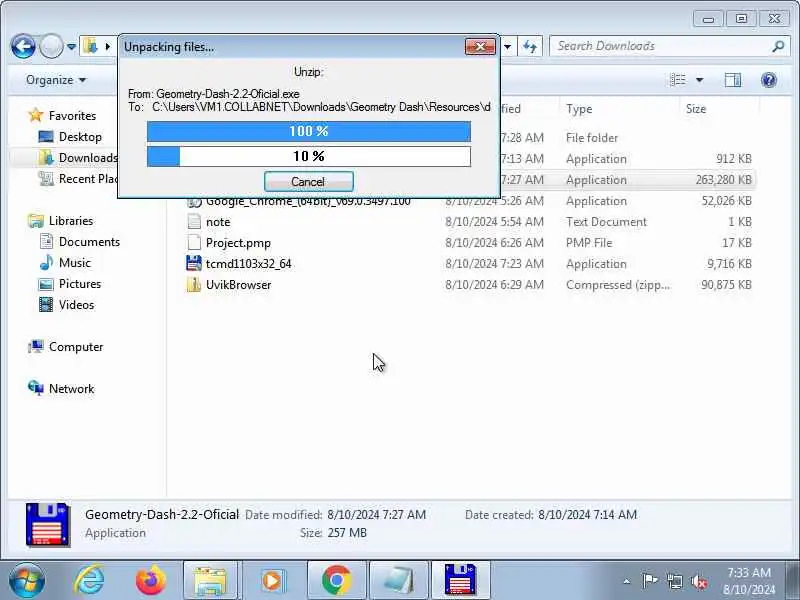Open the Organize menu

pyautogui.click(x=56, y=80)
